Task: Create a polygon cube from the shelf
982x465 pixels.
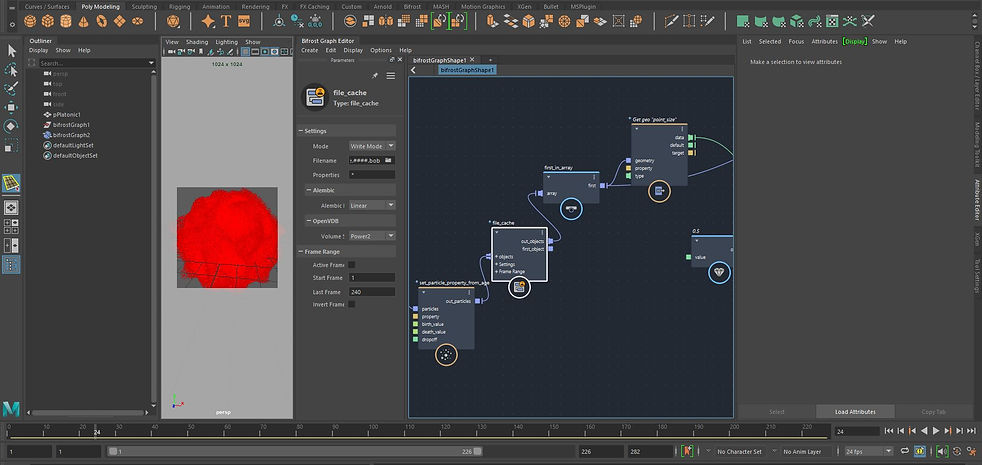Action: [x=48, y=21]
